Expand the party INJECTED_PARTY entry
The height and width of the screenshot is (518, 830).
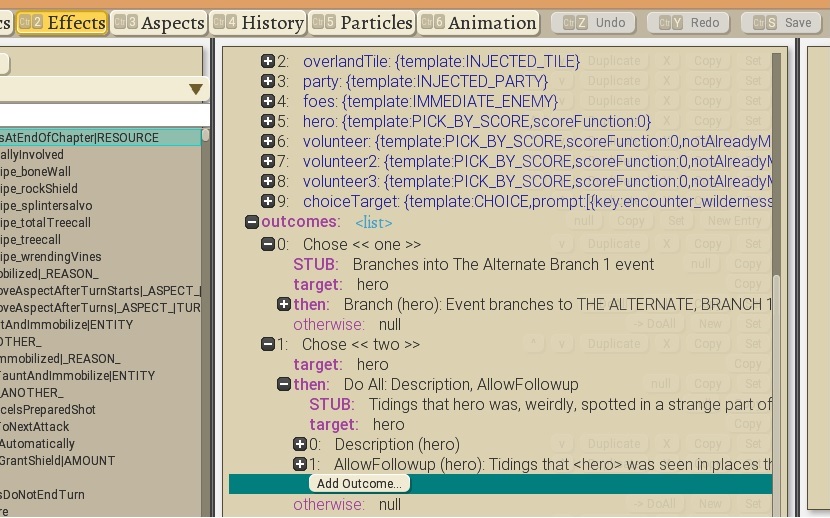click(268, 81)
